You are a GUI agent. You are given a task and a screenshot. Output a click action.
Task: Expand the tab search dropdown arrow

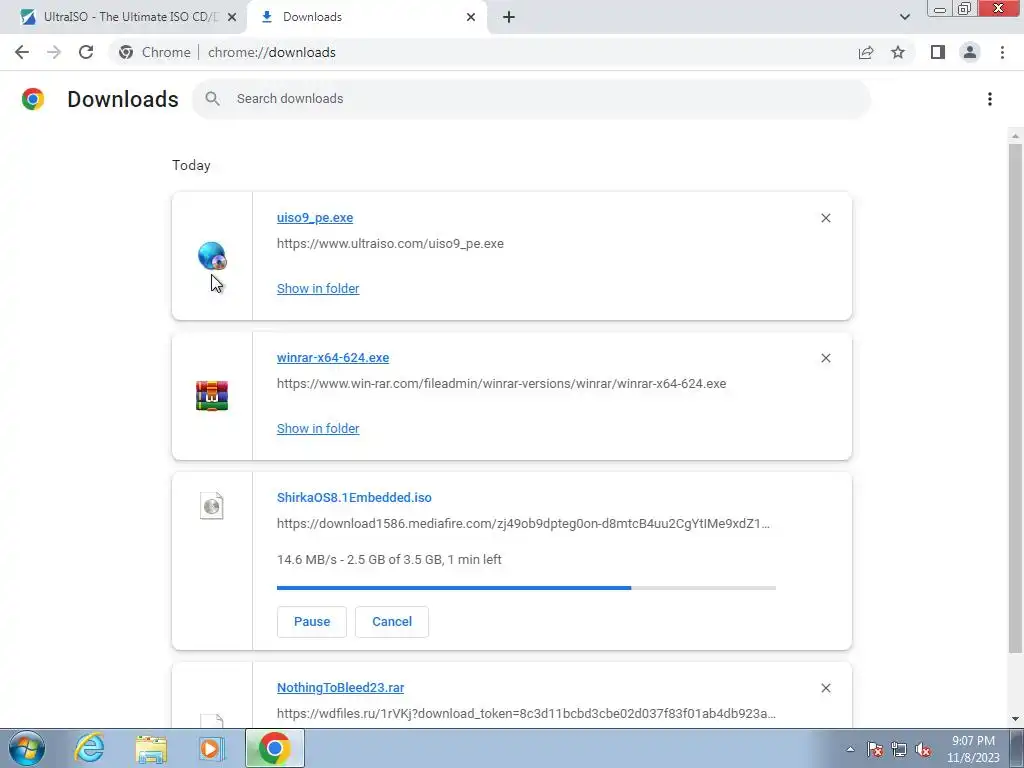pos(904,17)
